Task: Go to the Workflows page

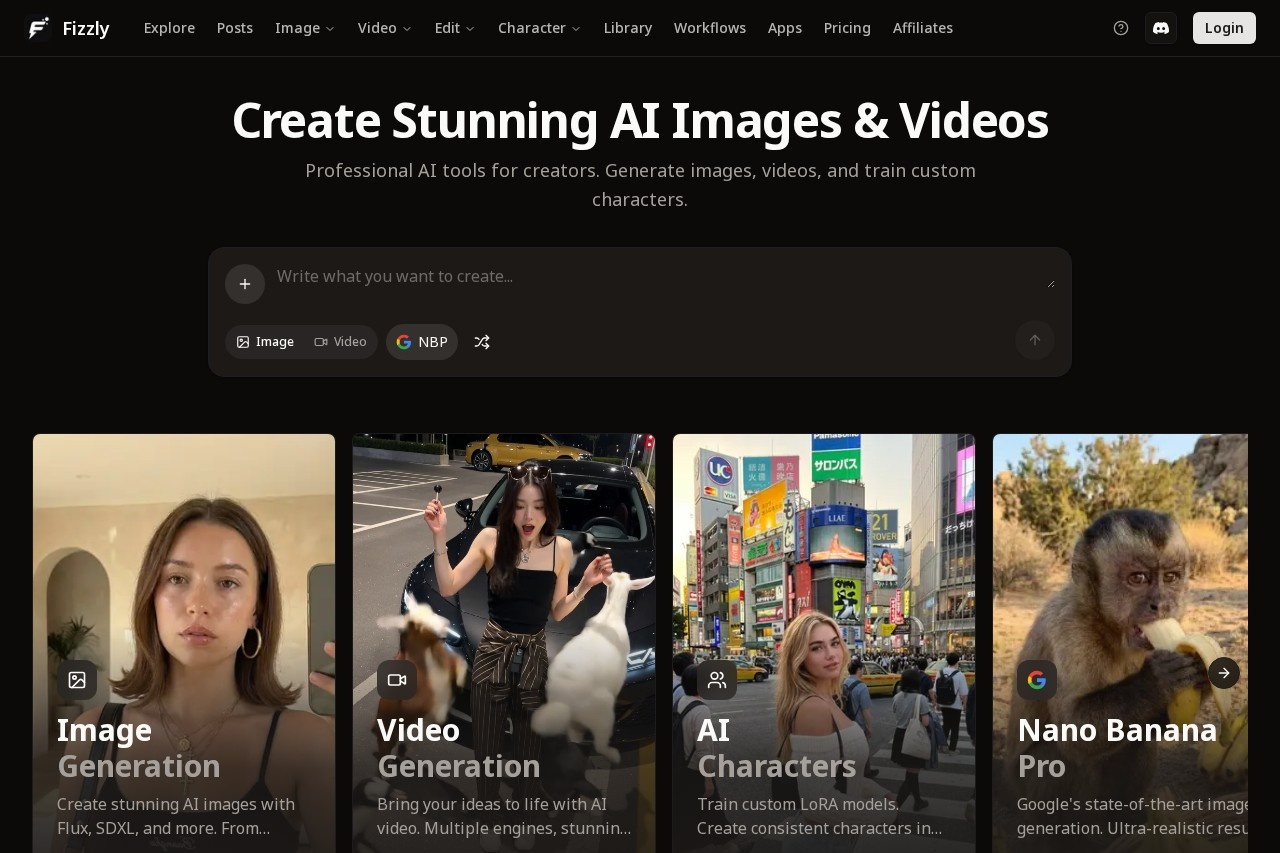Action: tap(710, 28)
